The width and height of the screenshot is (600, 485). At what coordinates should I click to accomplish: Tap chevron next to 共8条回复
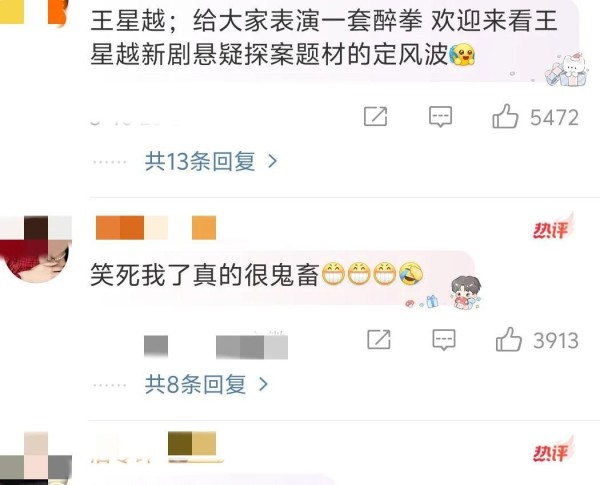click(x=263, y=384)
